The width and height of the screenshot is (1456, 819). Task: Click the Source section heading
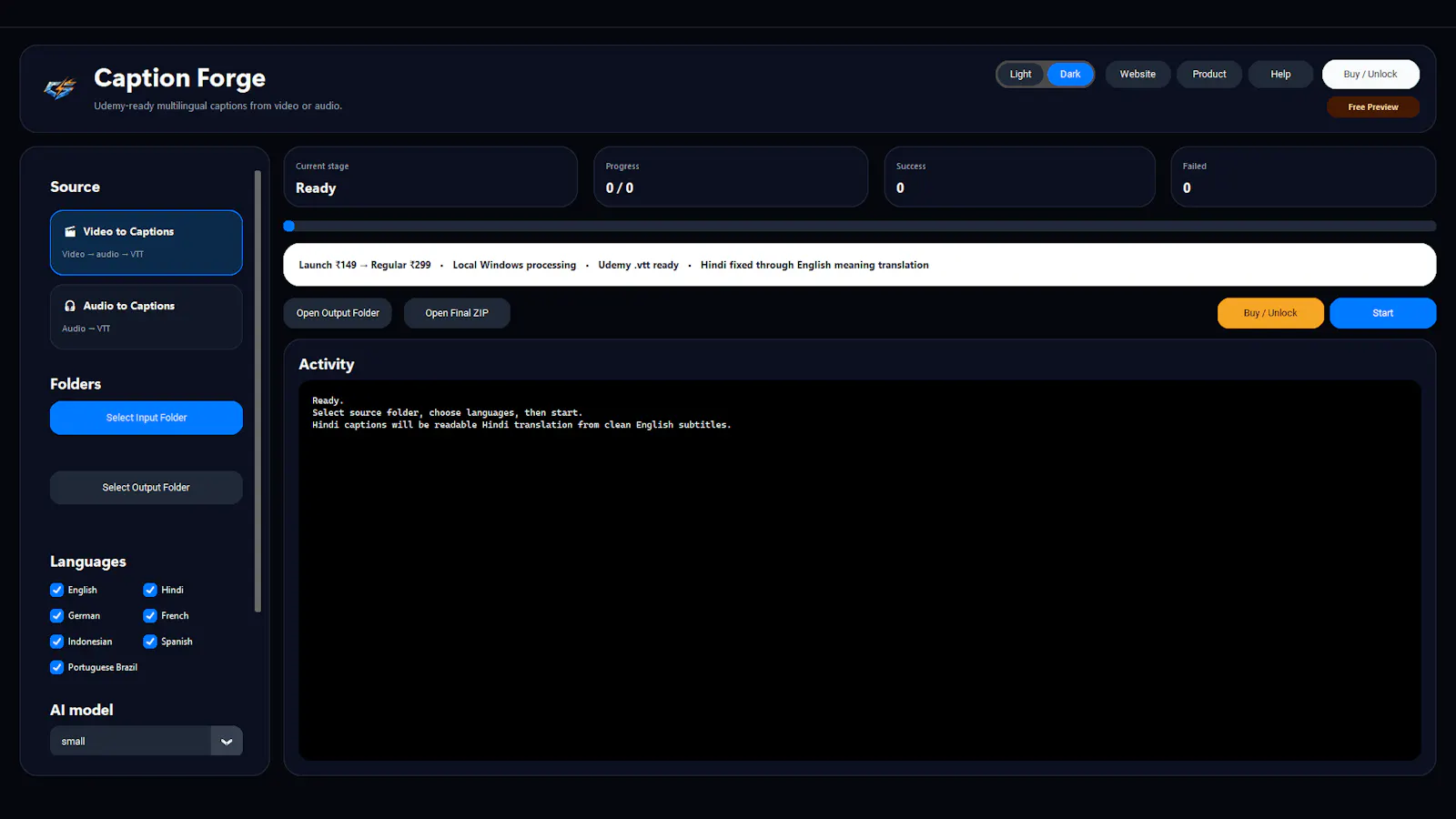[75, 187]
